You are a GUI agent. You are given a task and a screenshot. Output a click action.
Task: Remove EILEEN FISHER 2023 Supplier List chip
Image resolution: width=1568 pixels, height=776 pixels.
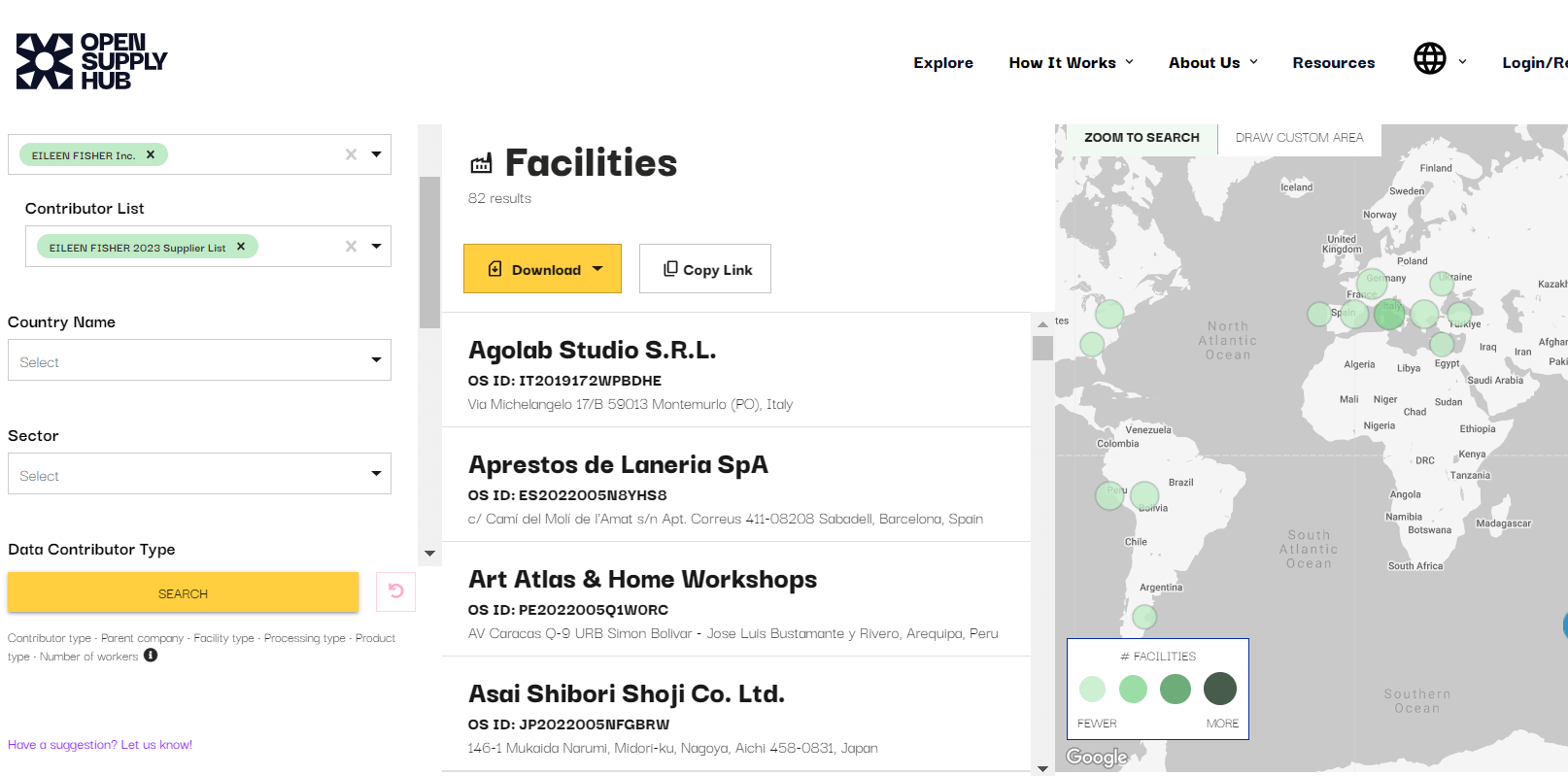241,247
